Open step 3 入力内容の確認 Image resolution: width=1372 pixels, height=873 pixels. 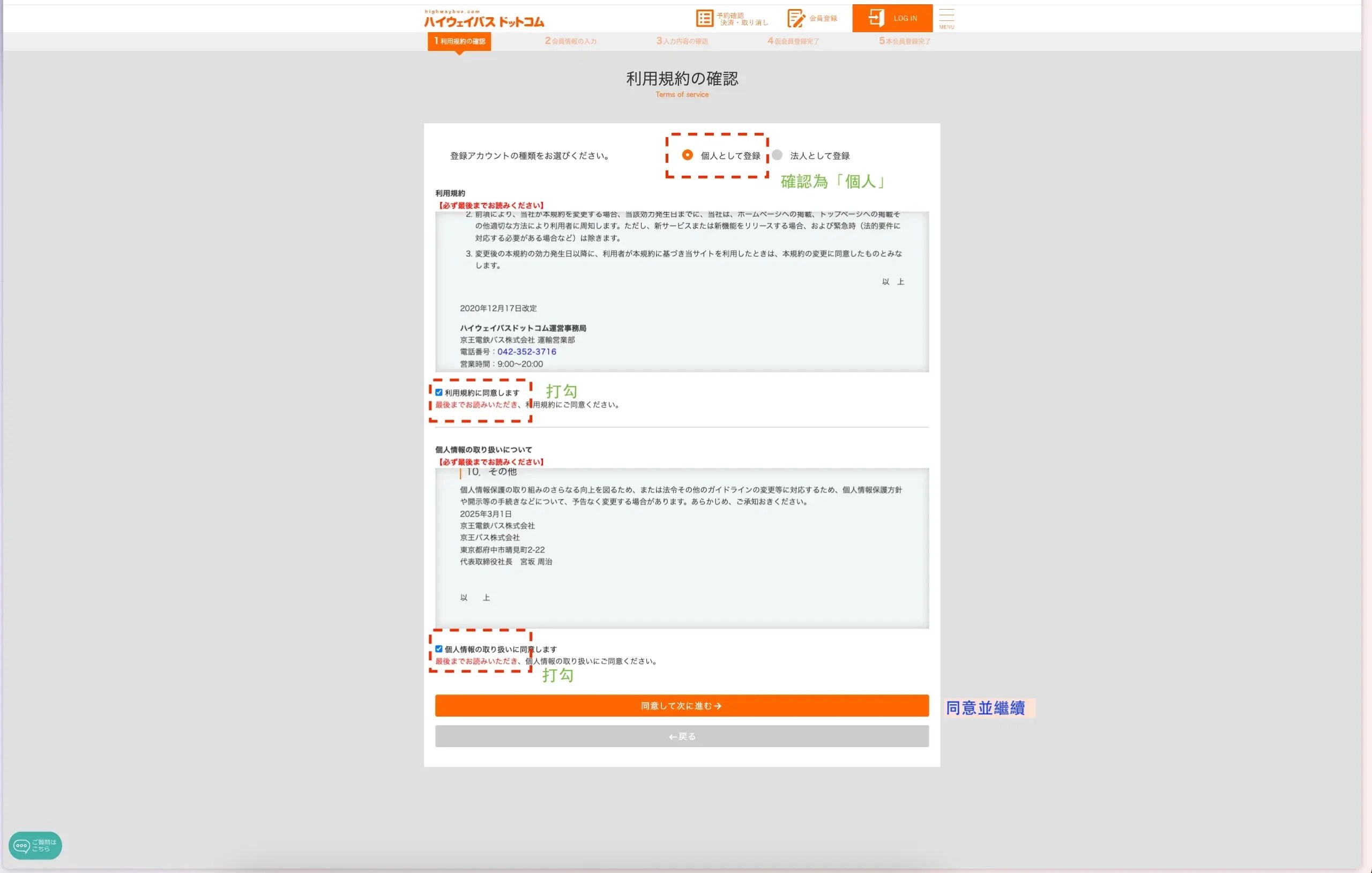coord(681,40)
